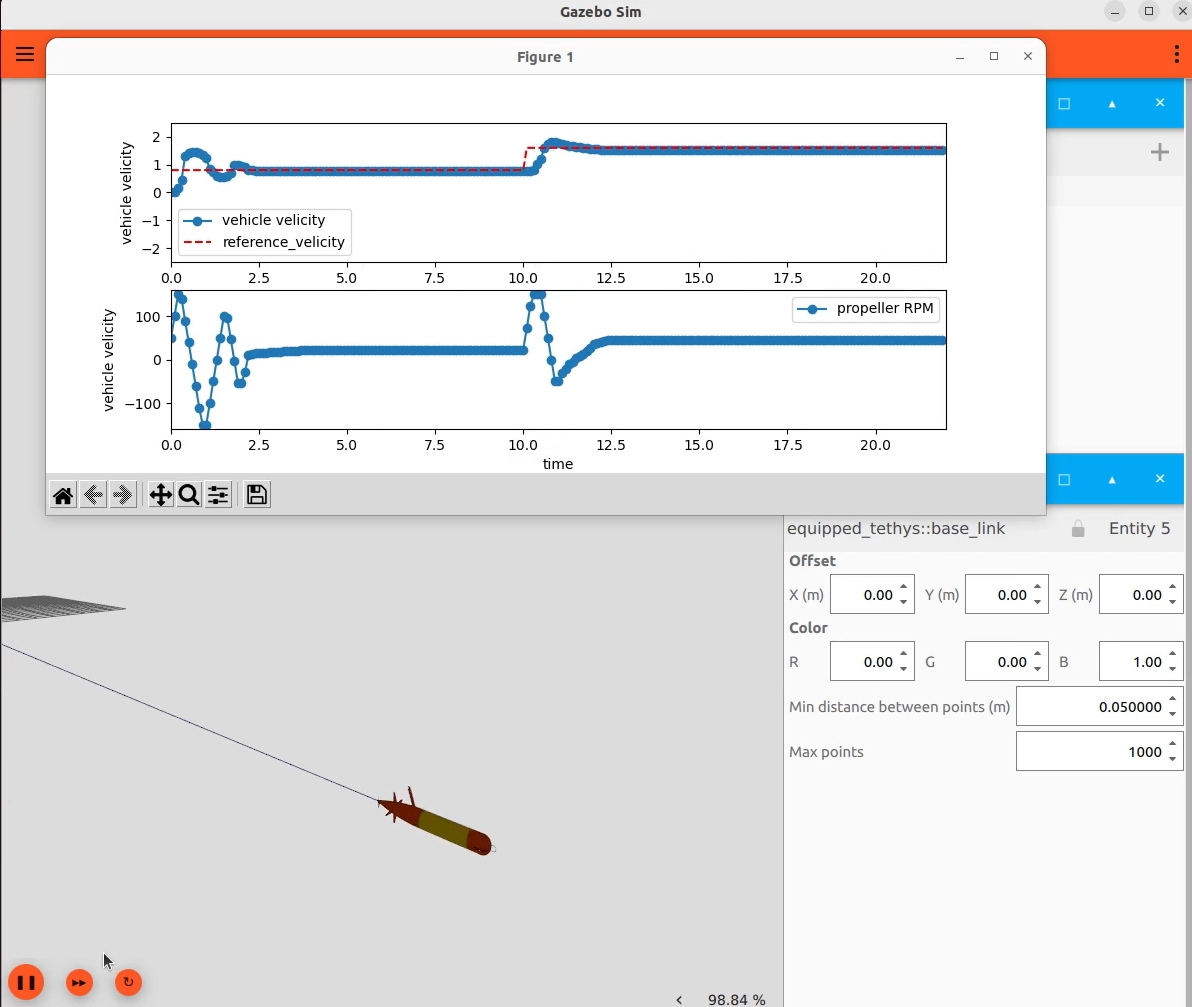This screenshot has width=1192, height=1007.
Task: Increase the red color value
Action: pyautogui.click(x=903, y=654)
